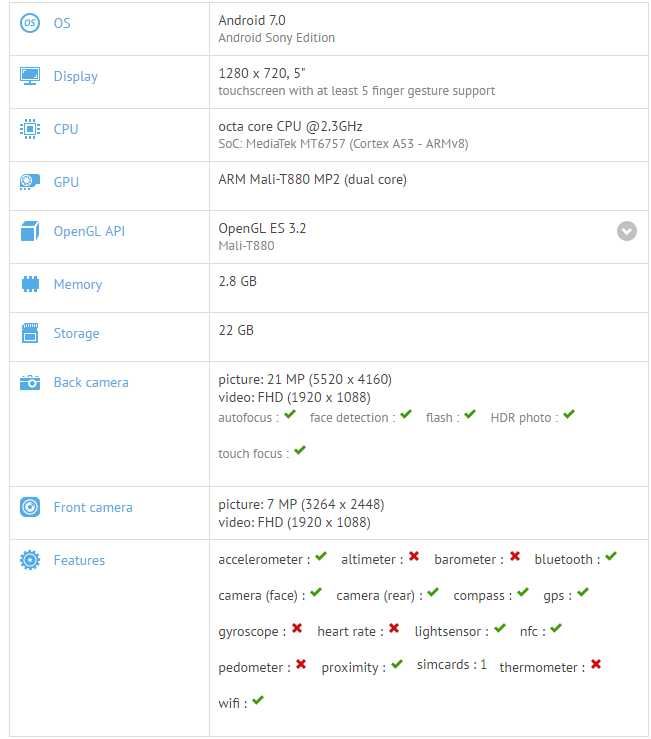Click the Features label
Viewport: 651px width, 739px height.
click(79, 560)
